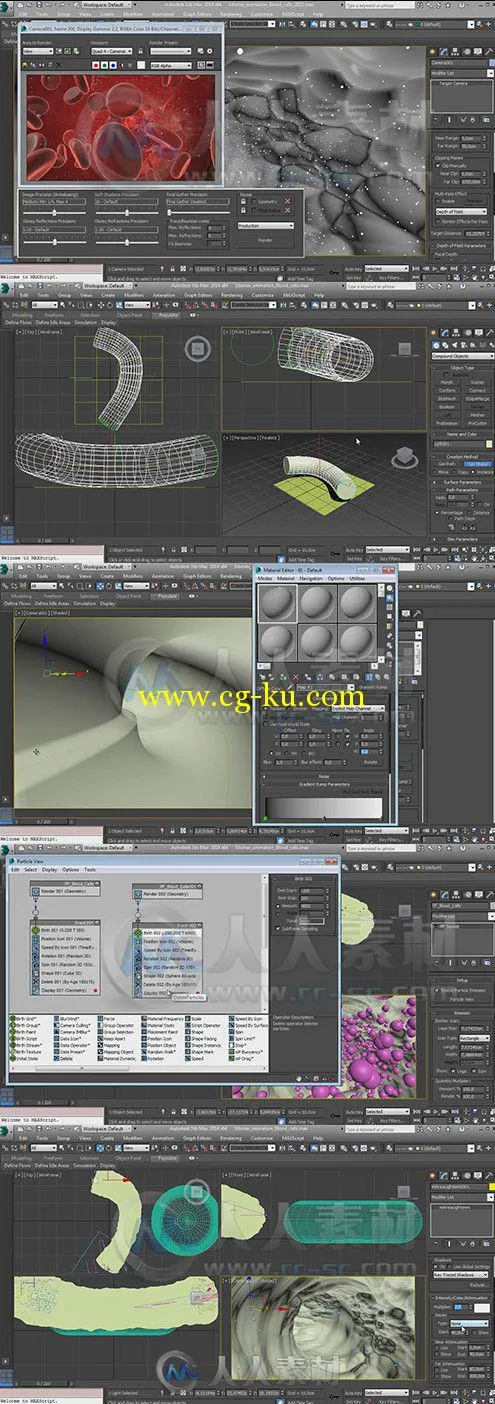This screenshot has height=1404, width=495.
Task: Open the Production render mode dropdown
Action: 266,226
